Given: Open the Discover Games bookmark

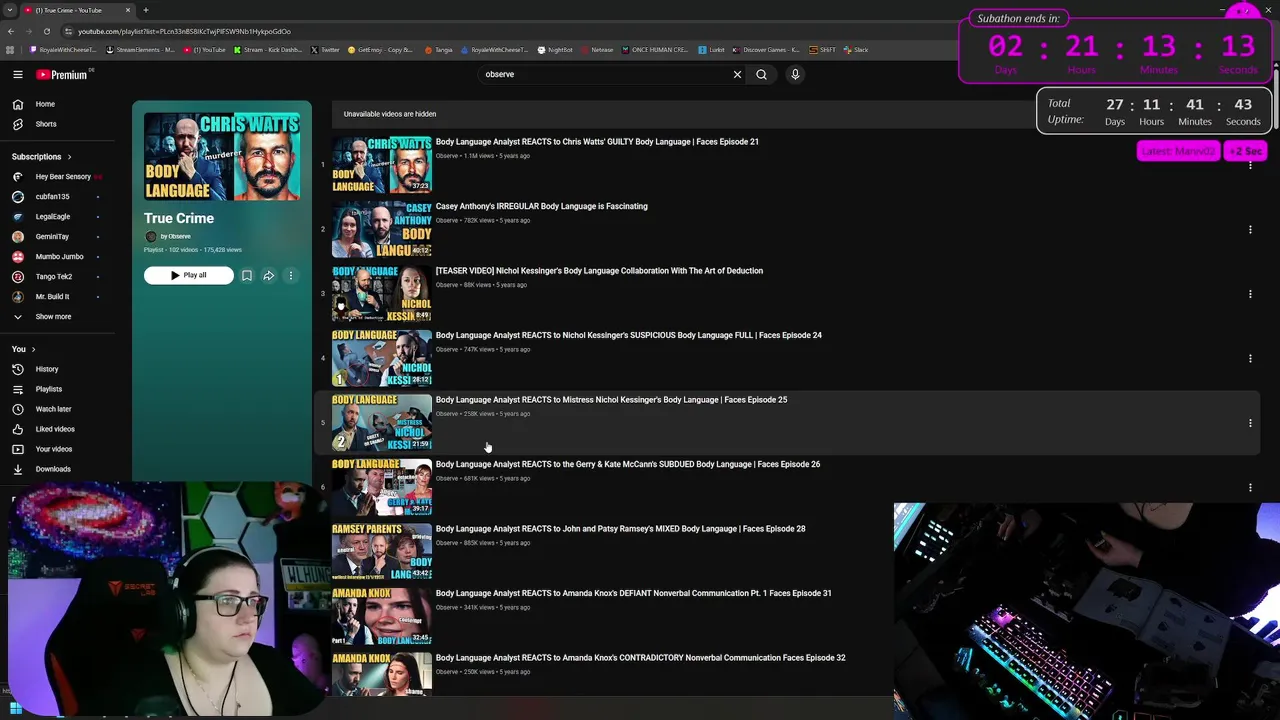Looking at the screenshot, I should 767,49.
